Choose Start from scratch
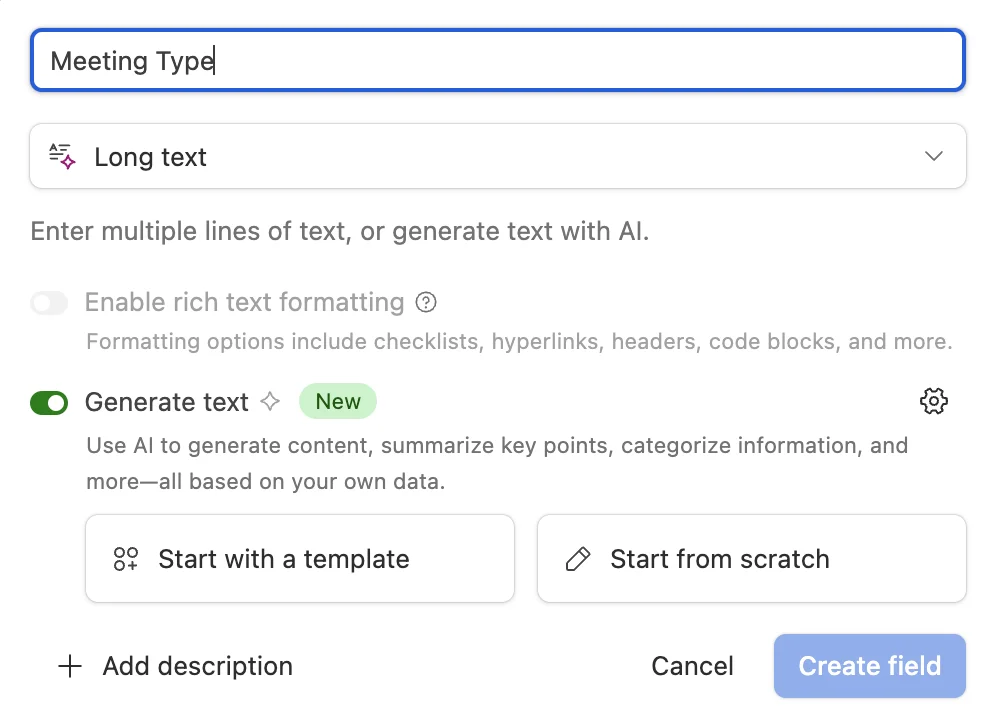 751,559
